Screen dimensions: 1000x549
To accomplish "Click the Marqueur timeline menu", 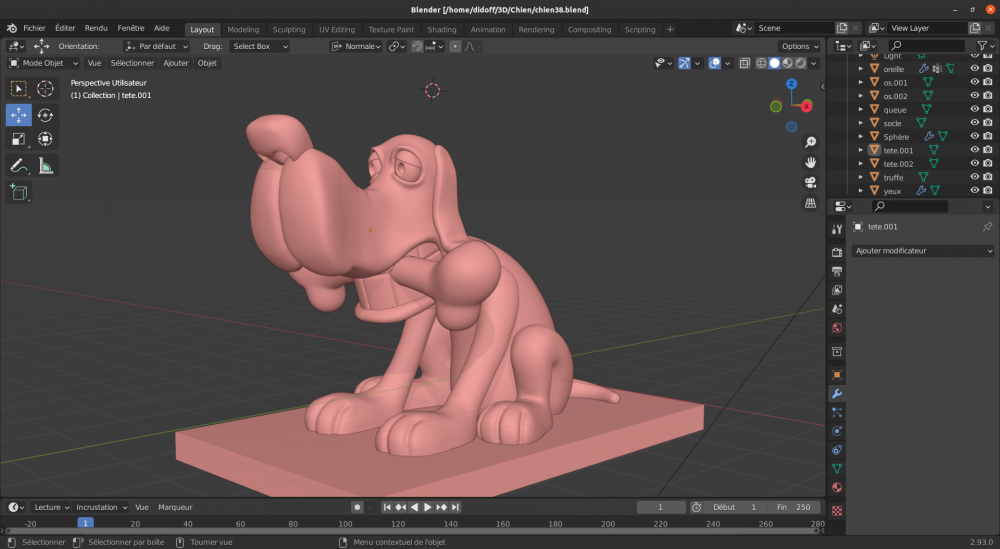I will pyautogui.click(x=175, y=508).
